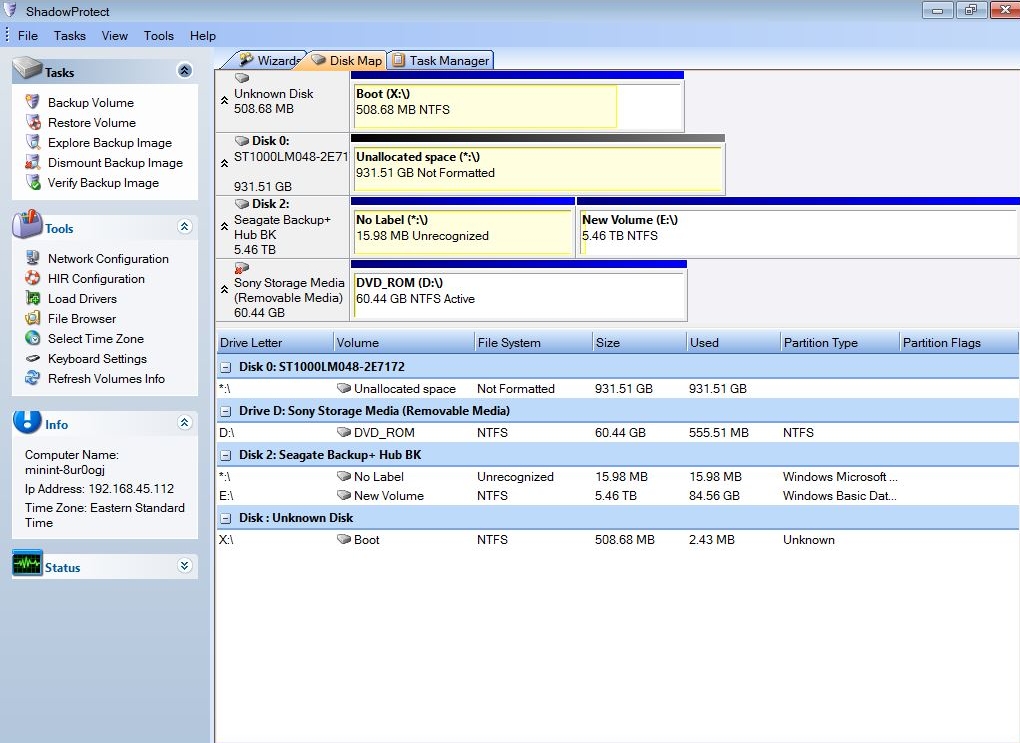Collapse the Tools panel
Viewport: 1020px width, 743px height.
click(x=184, y=227)
